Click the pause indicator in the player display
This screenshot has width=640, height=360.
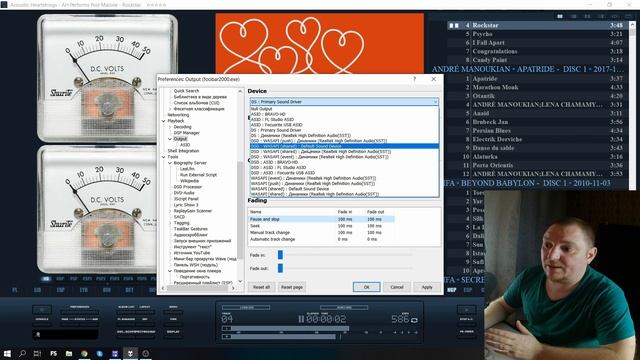(301, 319)
